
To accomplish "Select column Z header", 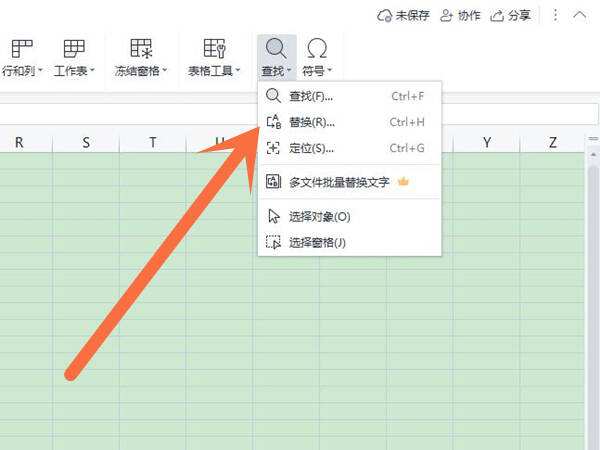I will [553, 143].
